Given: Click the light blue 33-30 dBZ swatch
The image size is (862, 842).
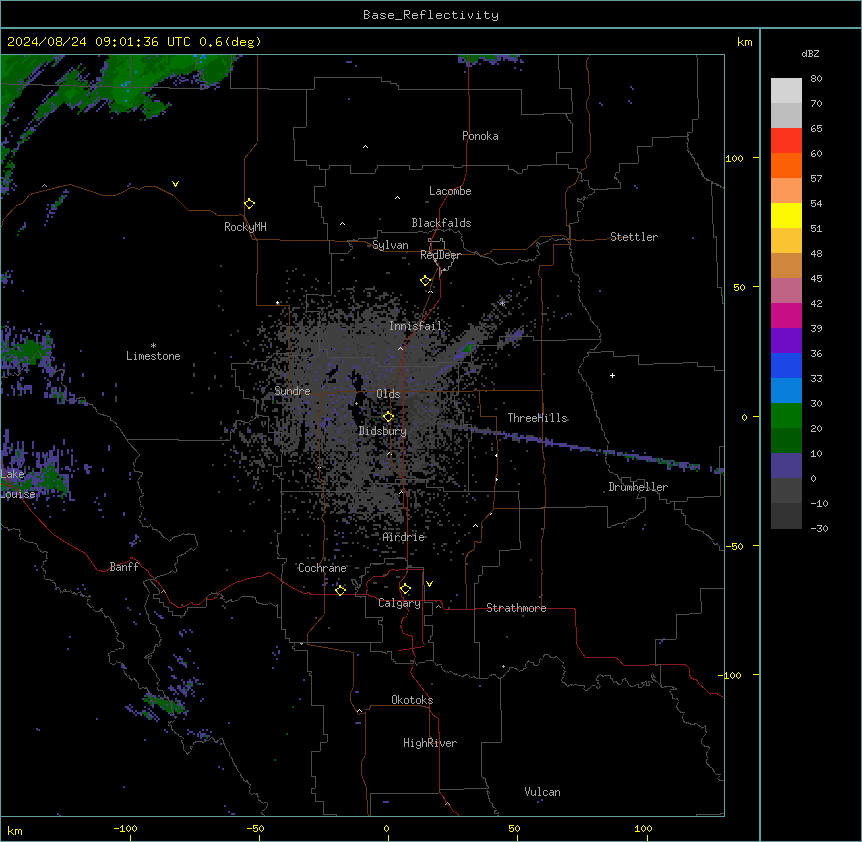Looking at the screenshot, I should pos(786,391).
